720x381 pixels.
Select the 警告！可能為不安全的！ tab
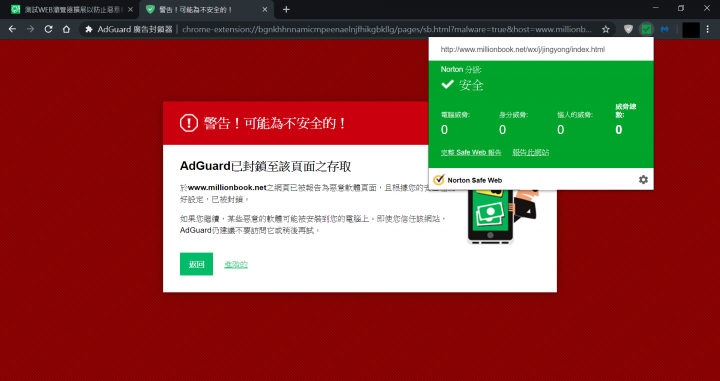pyautogui.click(x=207, y=10)
